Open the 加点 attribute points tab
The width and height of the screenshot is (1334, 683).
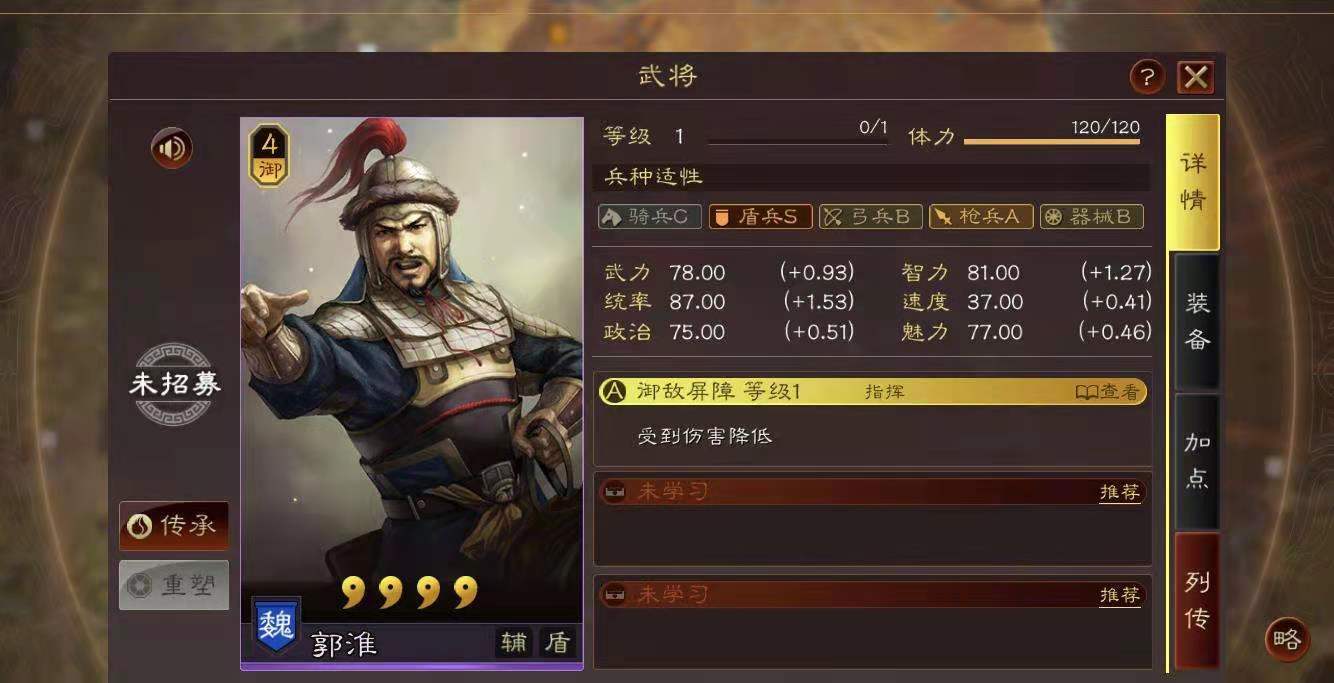pyautogui.click(x=1197, y=461)
